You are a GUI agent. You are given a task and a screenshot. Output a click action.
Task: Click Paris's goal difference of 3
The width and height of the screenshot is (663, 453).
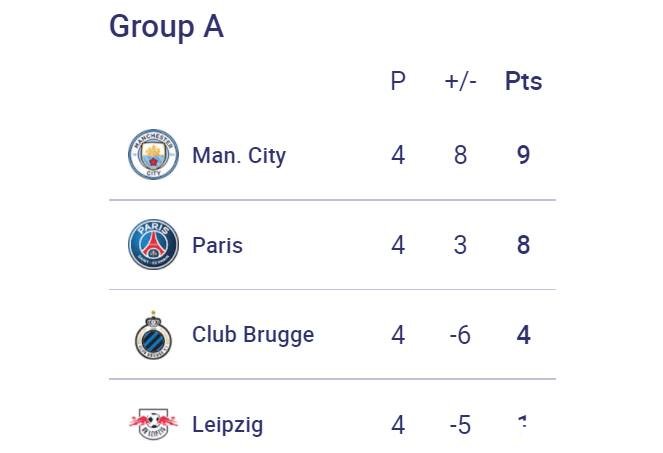click(460, 245)
